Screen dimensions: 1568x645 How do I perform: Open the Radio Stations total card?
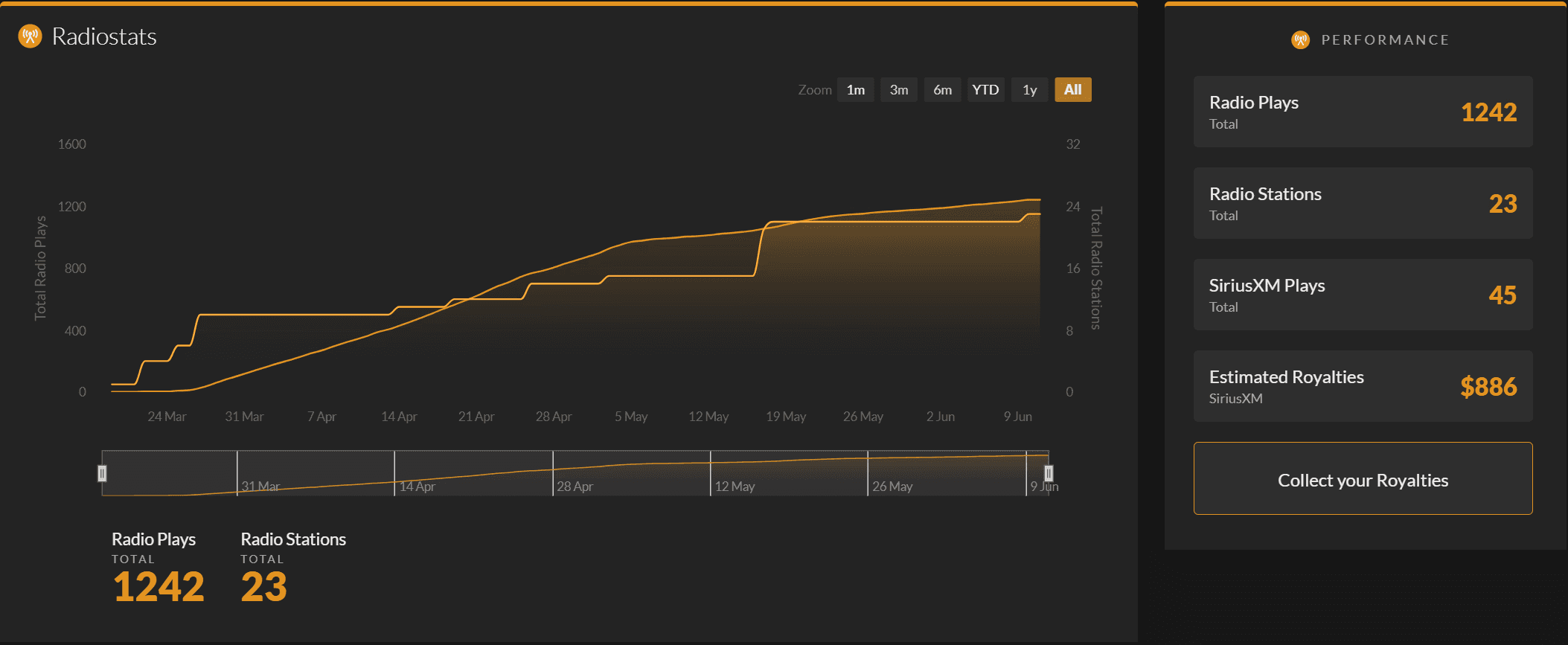point(1362,203)
